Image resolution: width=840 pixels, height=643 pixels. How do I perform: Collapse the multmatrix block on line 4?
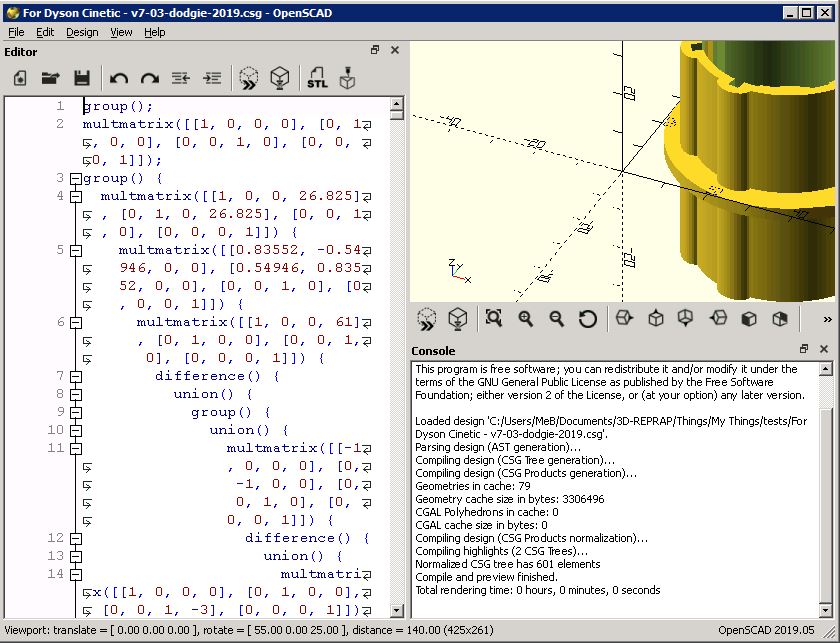pos(76,197)
